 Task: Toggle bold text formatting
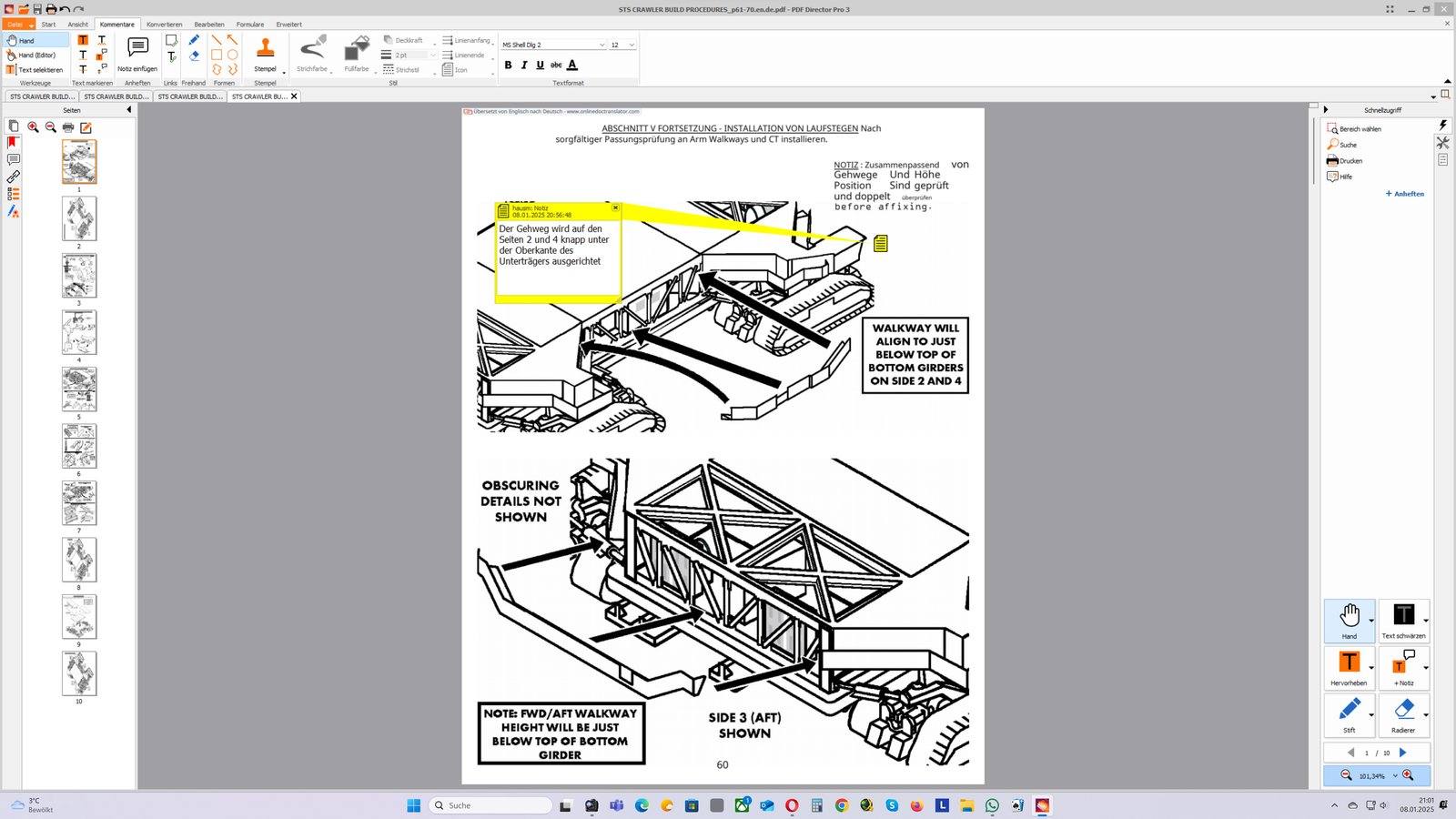[x=508, y=65]
